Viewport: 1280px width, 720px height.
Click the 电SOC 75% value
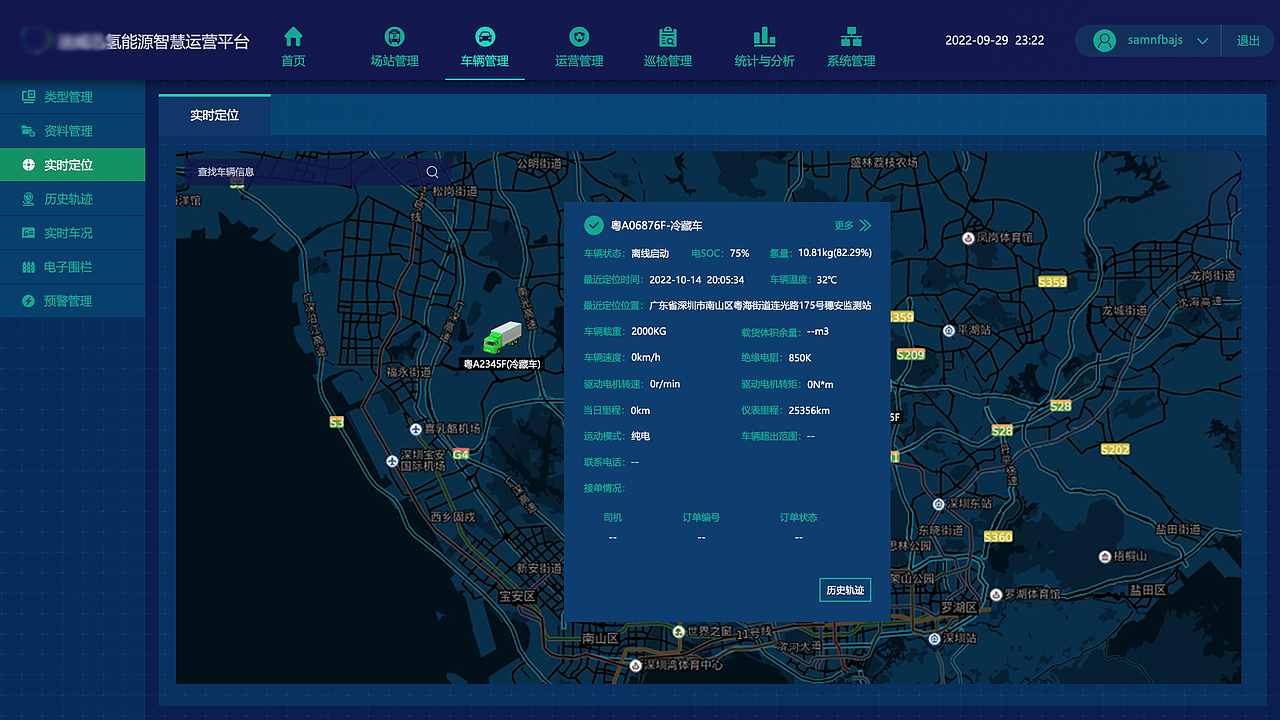point(739,253)
